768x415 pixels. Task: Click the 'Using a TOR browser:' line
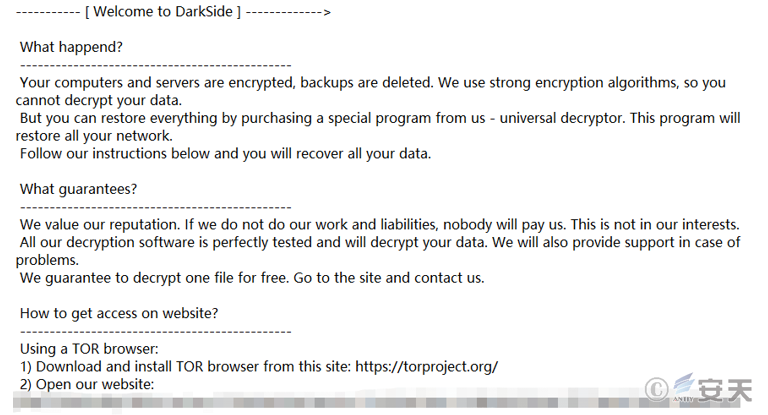click(x=89, y=349)
